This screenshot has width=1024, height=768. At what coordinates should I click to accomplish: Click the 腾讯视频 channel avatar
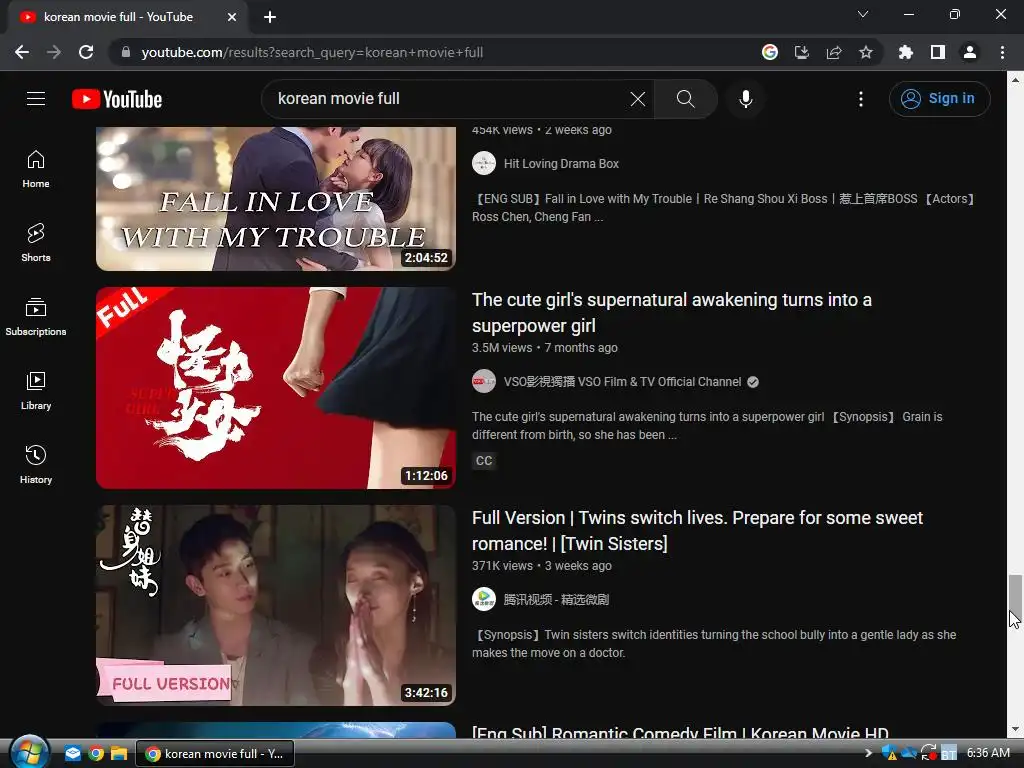pyautogui.click(x=484, y=599)
